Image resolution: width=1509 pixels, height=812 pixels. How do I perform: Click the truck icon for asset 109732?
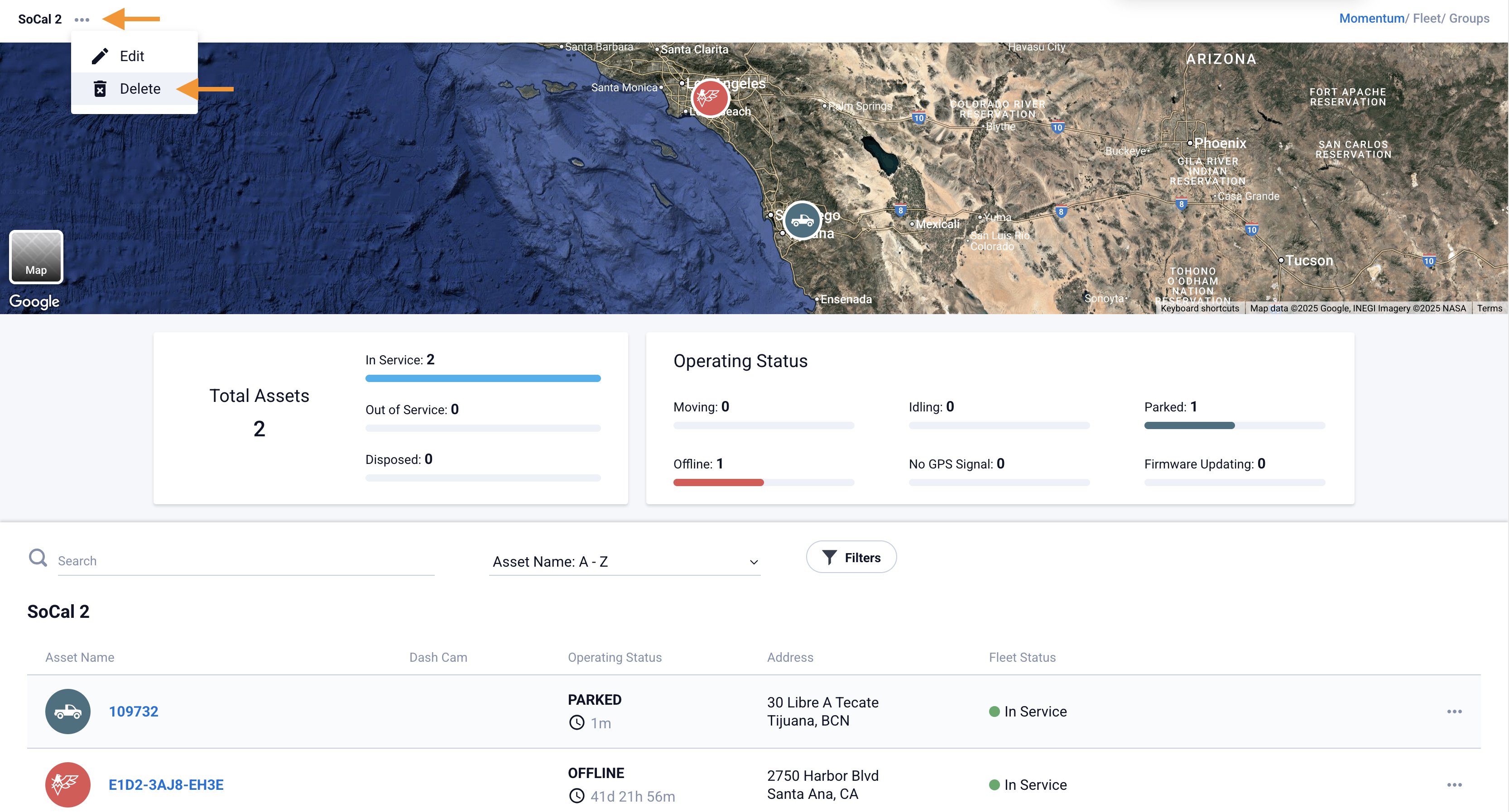tap(68, 711)
